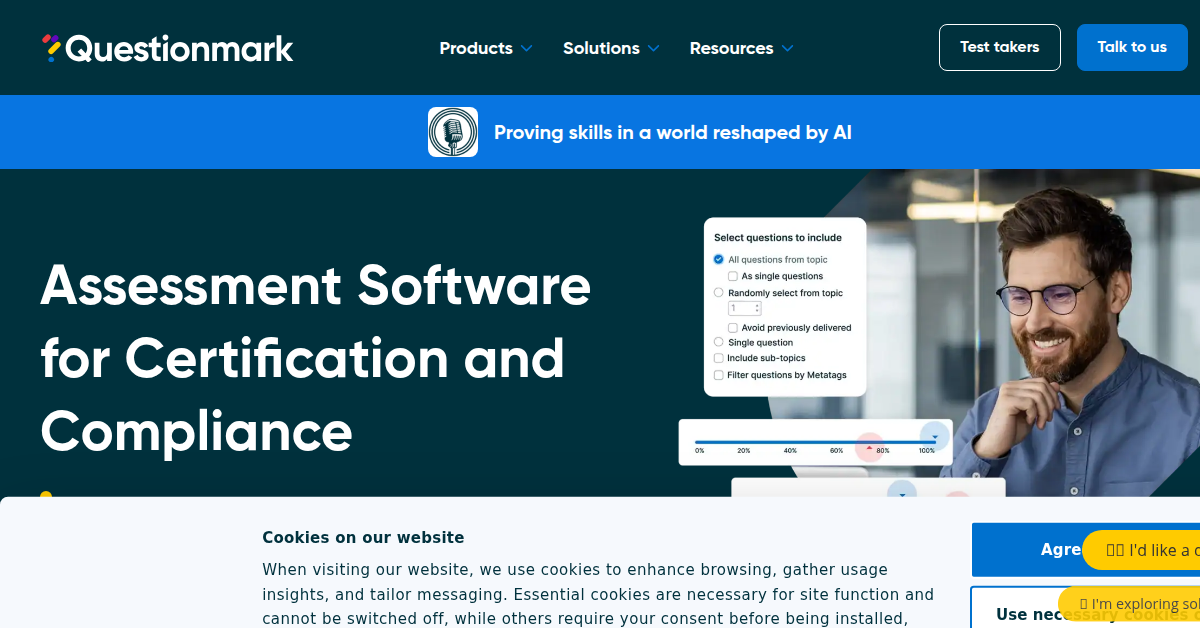Click the Products chevron arrow icon
This screenshot has height=628, width=1200.
click(526, 48)
